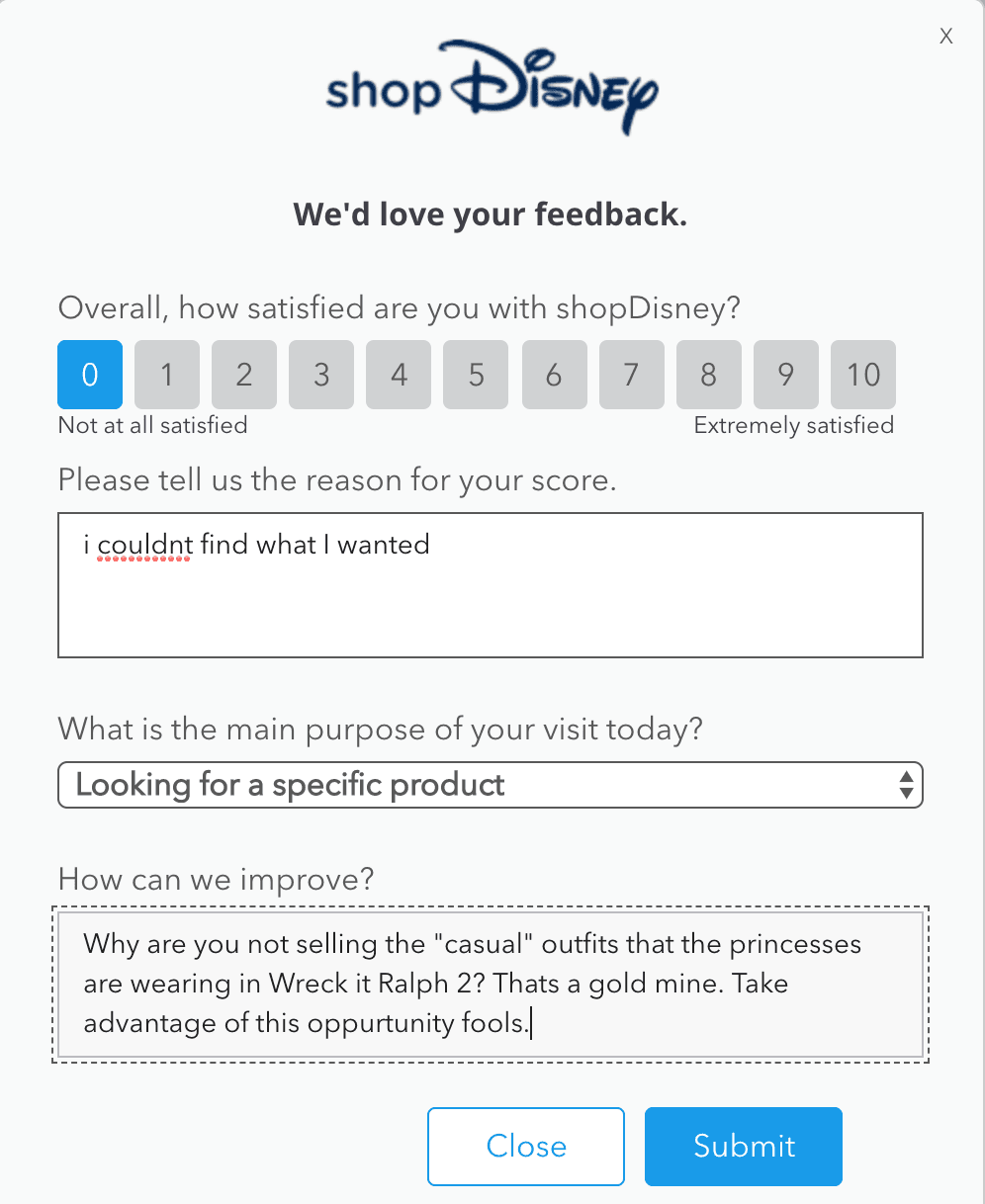Set satisfaction rating to 7
Viewport: 985px width, 1204px height.
pyautogui.click(x=631, y=375)
